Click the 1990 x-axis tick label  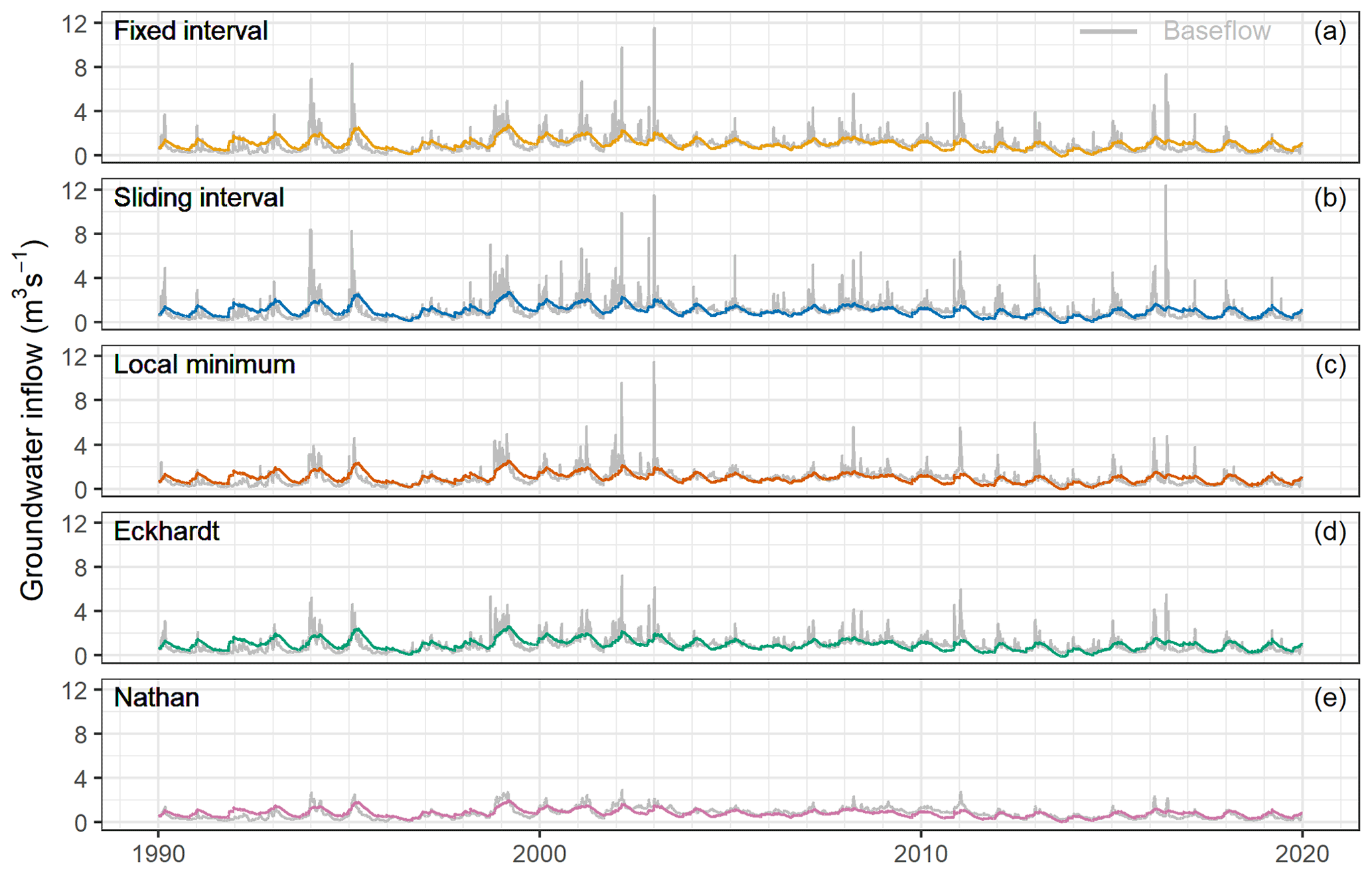[158, 853]
